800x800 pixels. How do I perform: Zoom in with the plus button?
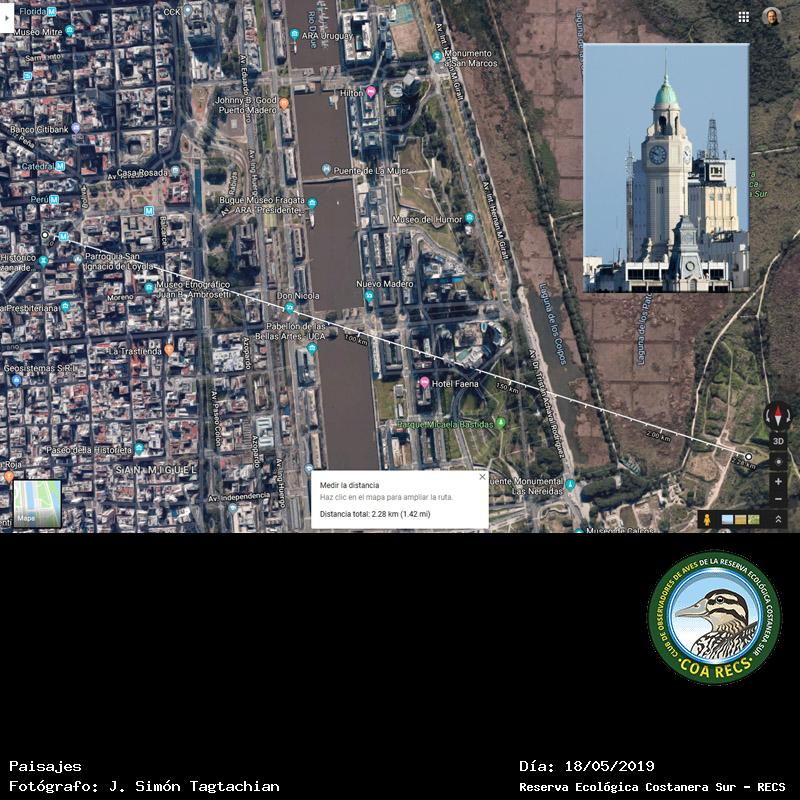778,482
